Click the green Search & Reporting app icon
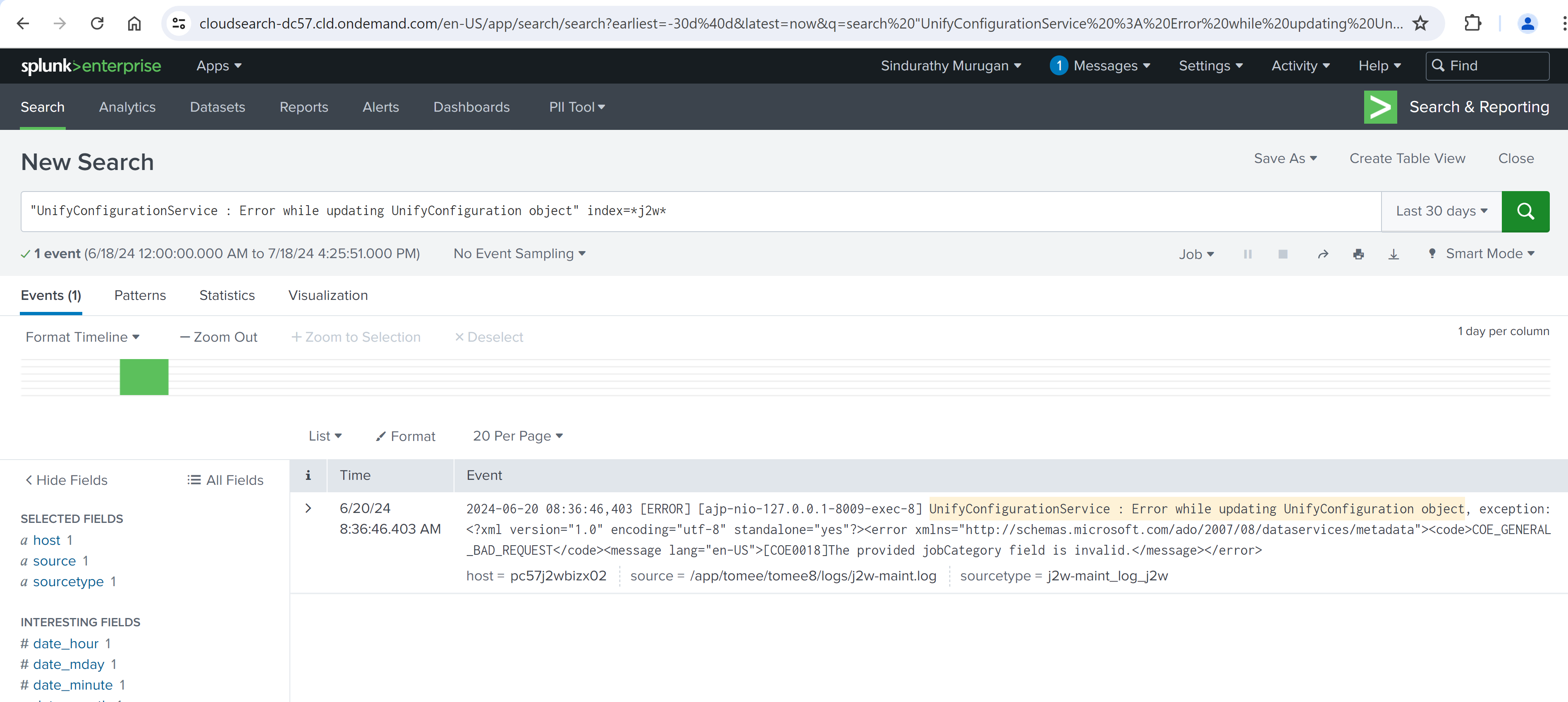This screenshot has width=1568, height=702. coord(1380,107)
